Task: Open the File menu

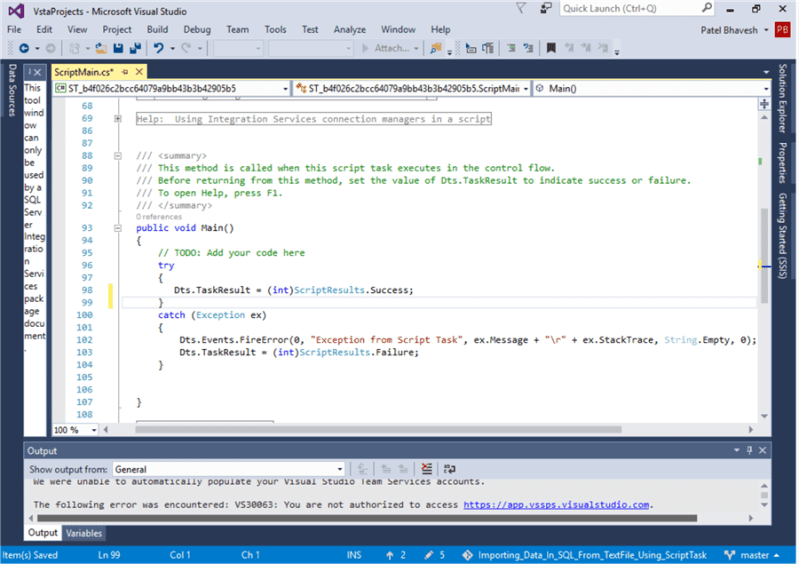Action: pyautogui.click(x=14, y=30)
